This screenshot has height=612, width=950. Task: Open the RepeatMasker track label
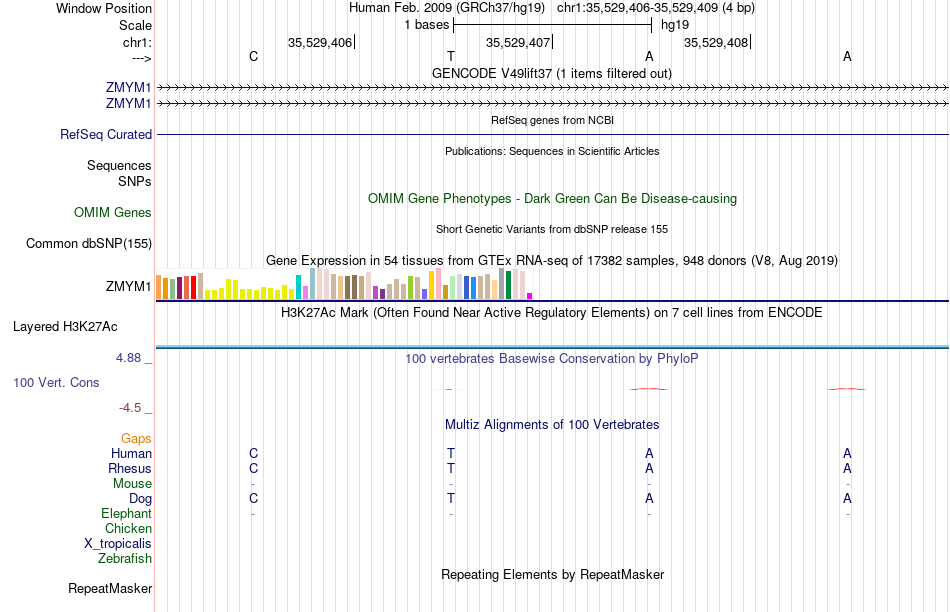(110, 588)
